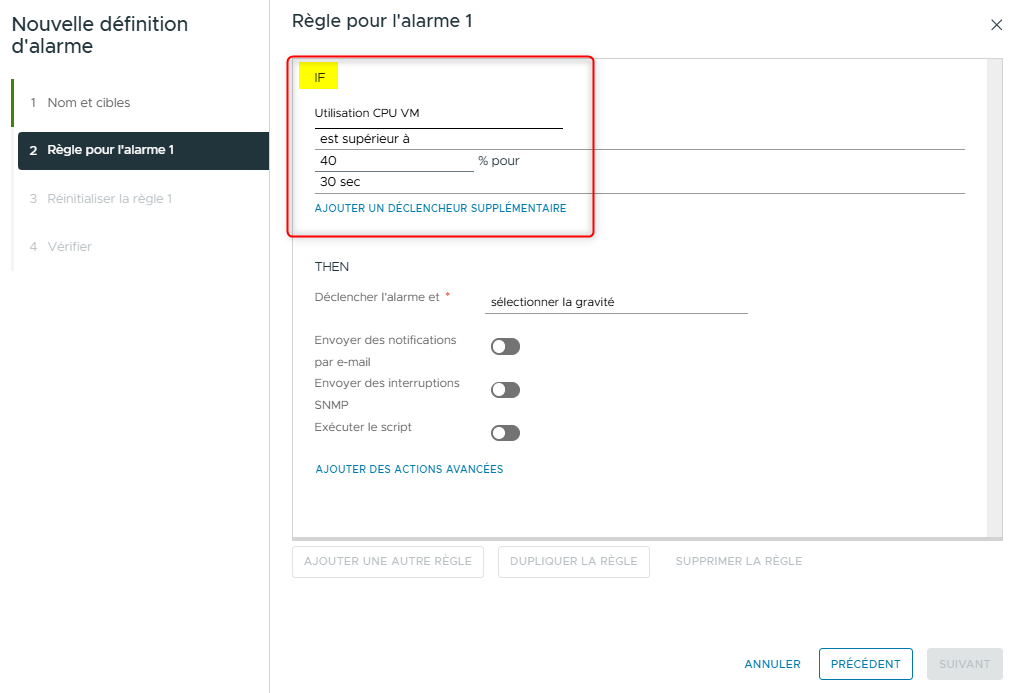This screenshot has height=693, width=1020.
Task: Toggle Envoyer des interruptions SNMP switch
Action: coord(505,390)
